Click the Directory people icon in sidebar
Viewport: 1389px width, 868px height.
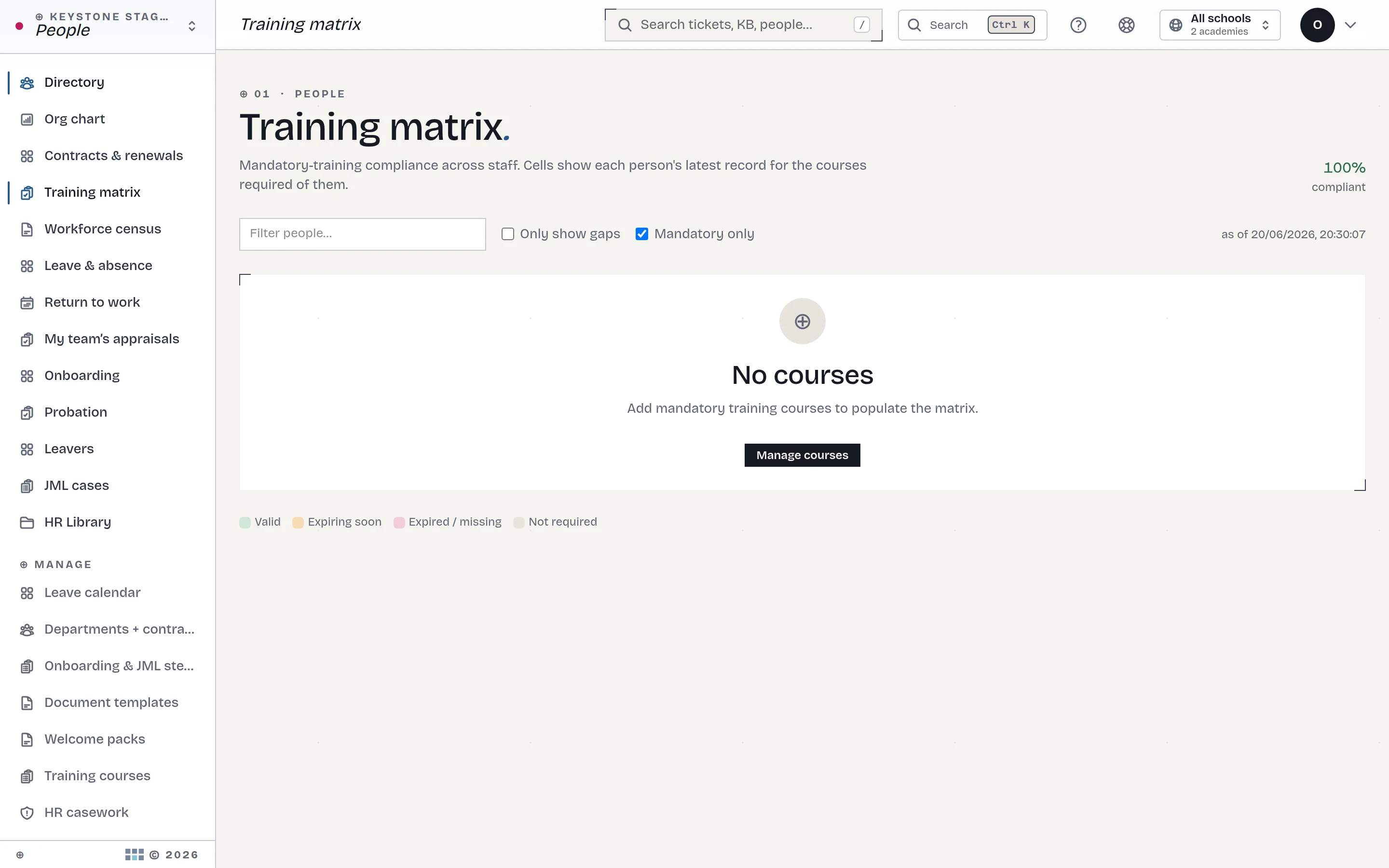coord(27,82)
